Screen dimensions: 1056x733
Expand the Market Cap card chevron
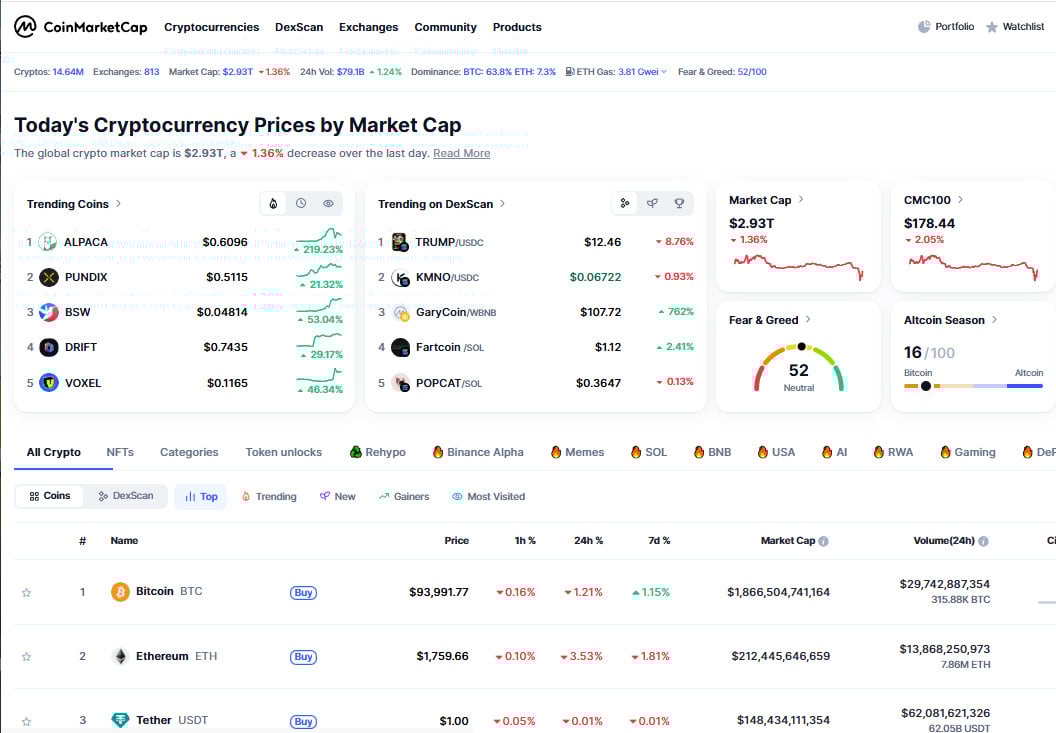tap(801, 199)
